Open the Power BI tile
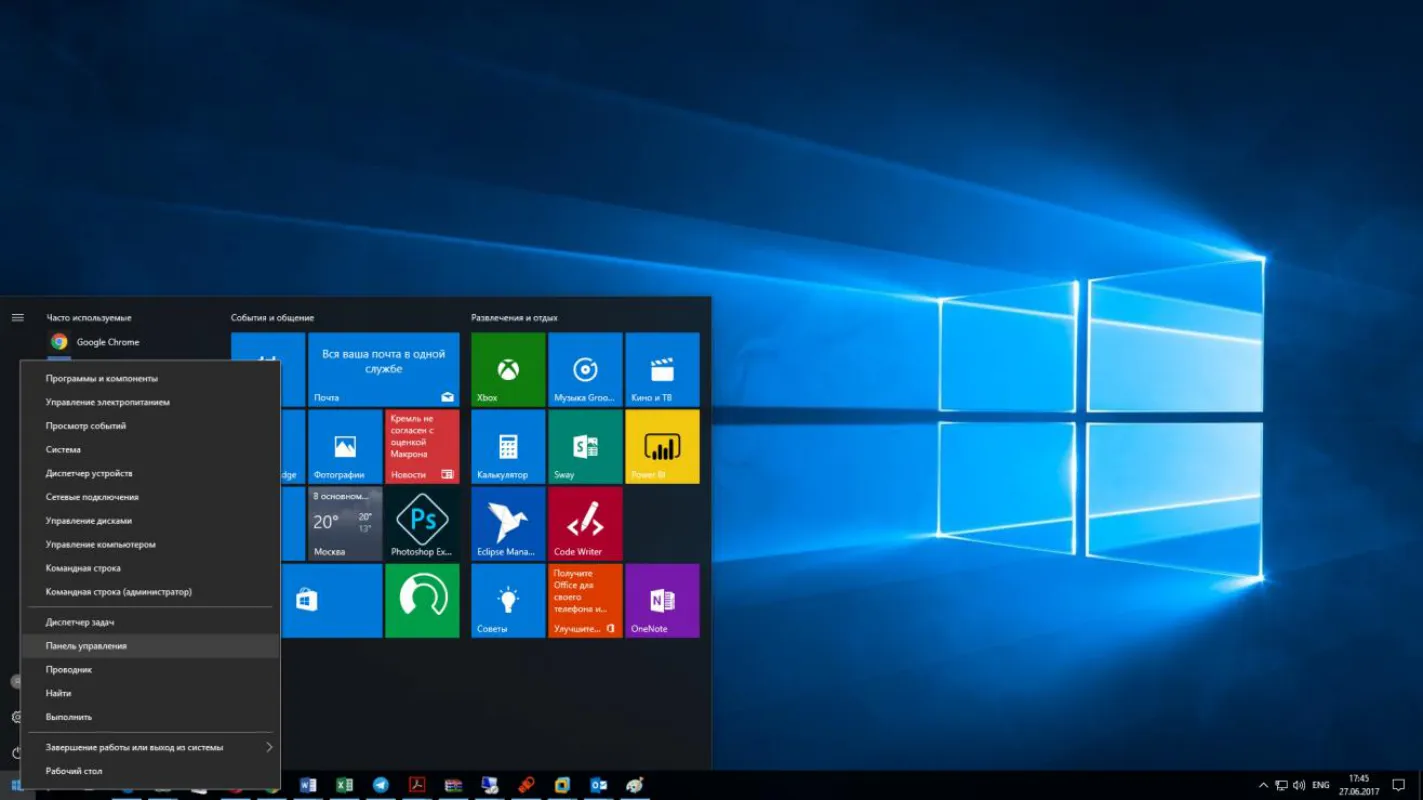 click(x=662, y=447)
